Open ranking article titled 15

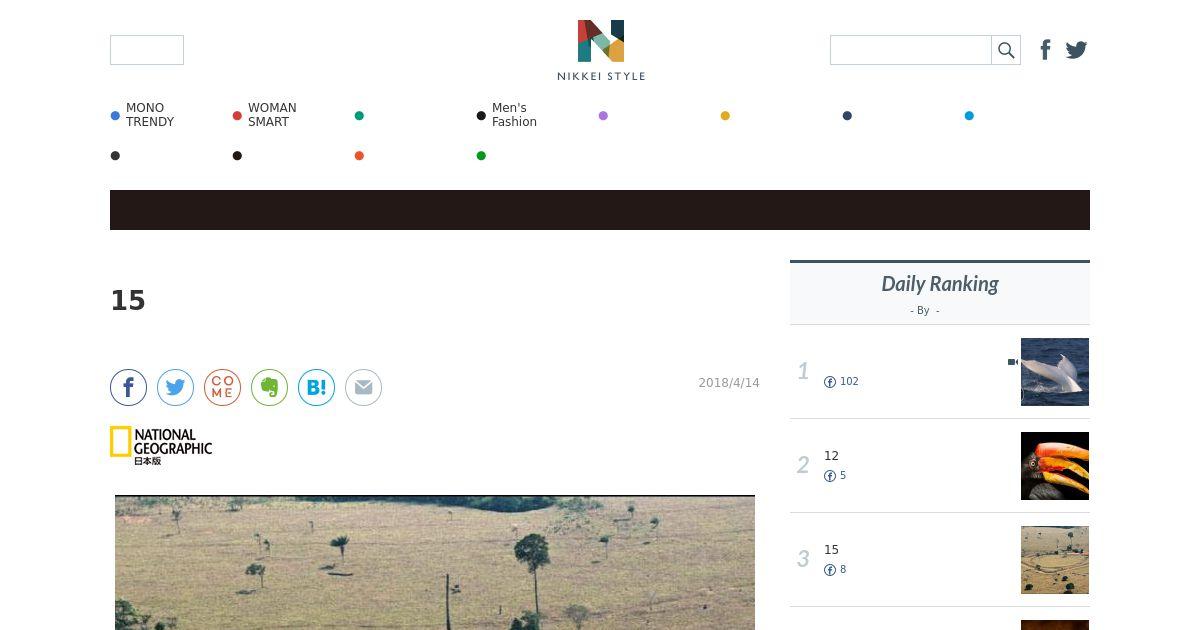(831, 550)
